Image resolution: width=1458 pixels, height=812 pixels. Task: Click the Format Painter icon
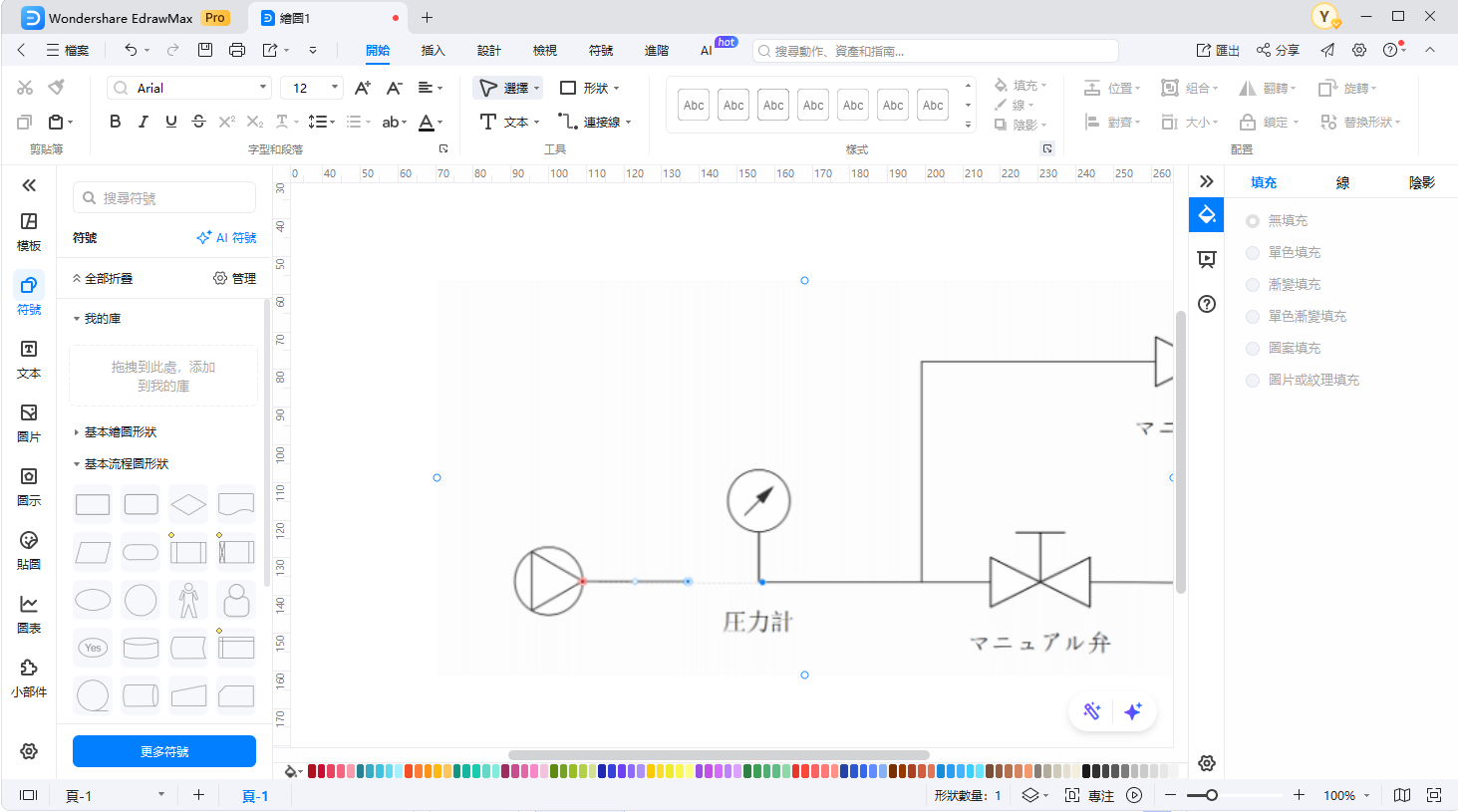click(57, 88)
